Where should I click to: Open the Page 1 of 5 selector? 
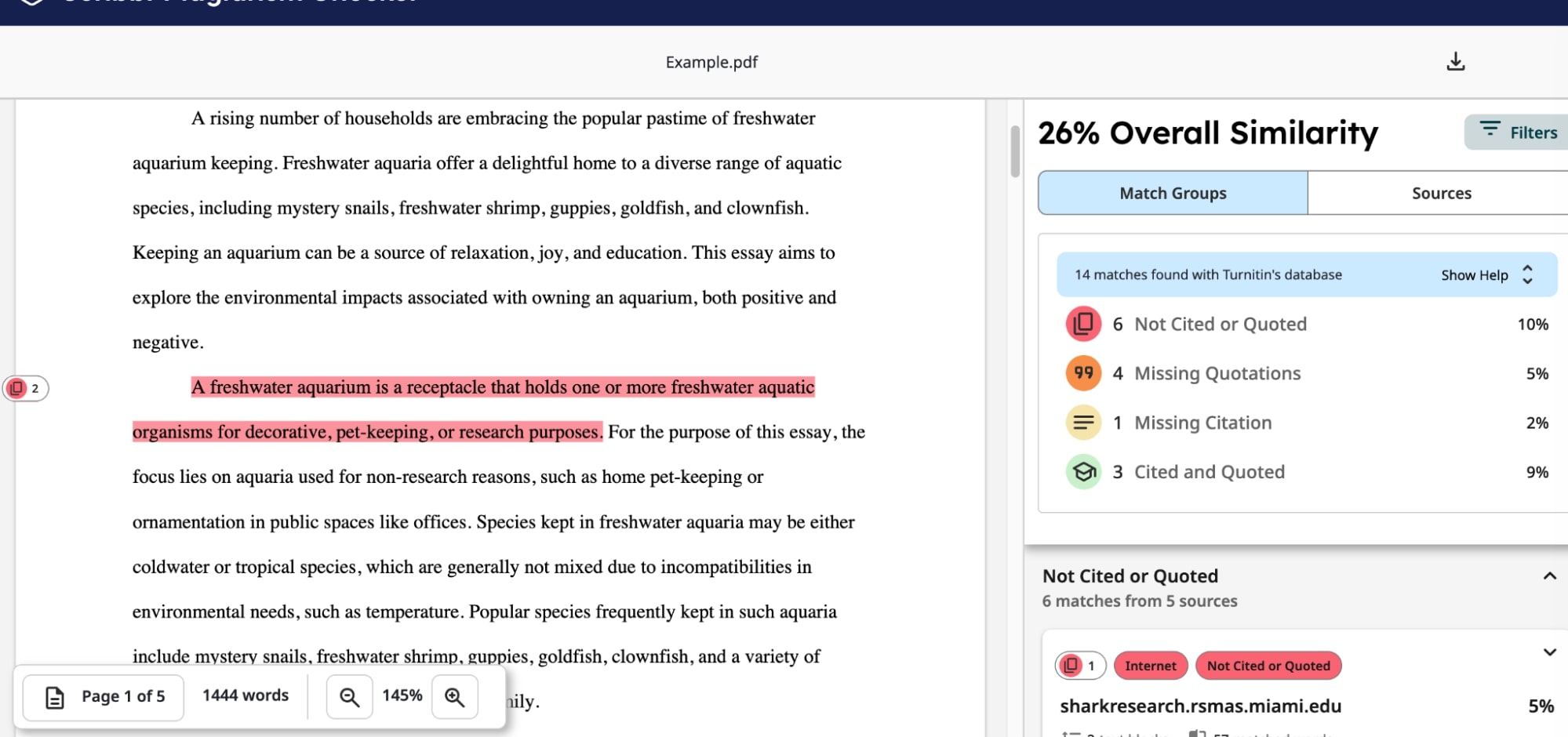point(104,696)
